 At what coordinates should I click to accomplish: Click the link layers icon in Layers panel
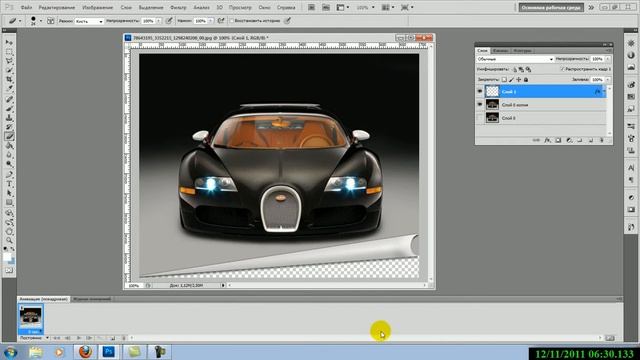click(536, 140)
